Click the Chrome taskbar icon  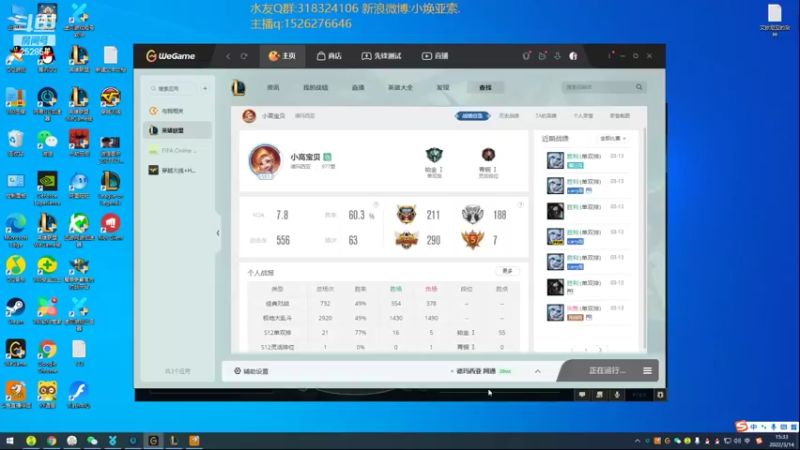coord(52,440)
